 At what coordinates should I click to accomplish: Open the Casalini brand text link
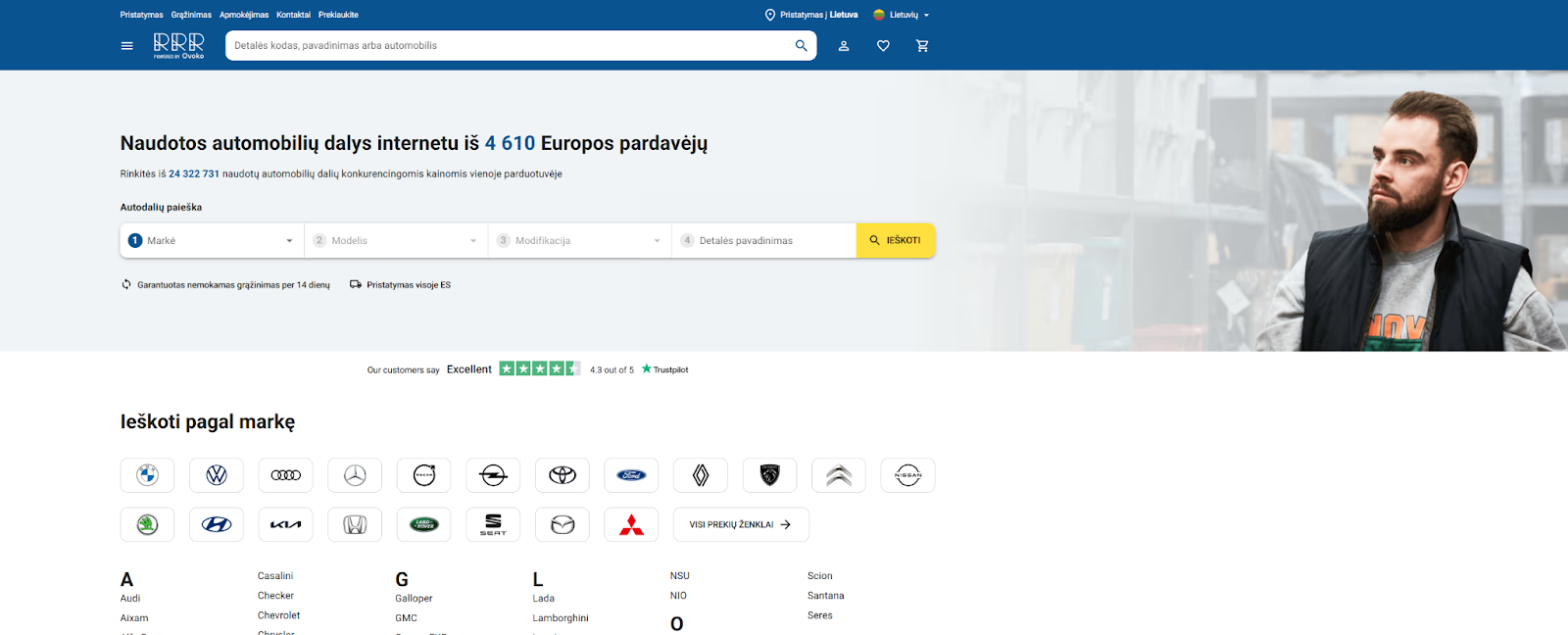click(x=275, y=576)
